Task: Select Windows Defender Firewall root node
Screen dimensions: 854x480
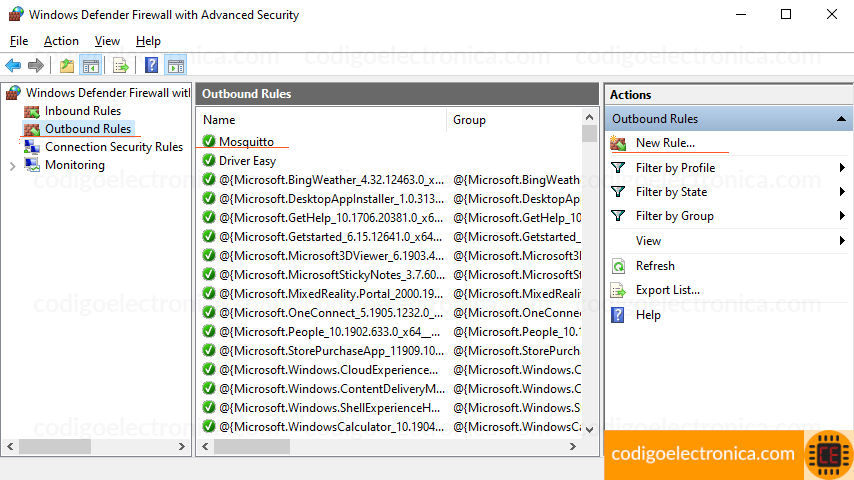Action: (x=108, y=93)
